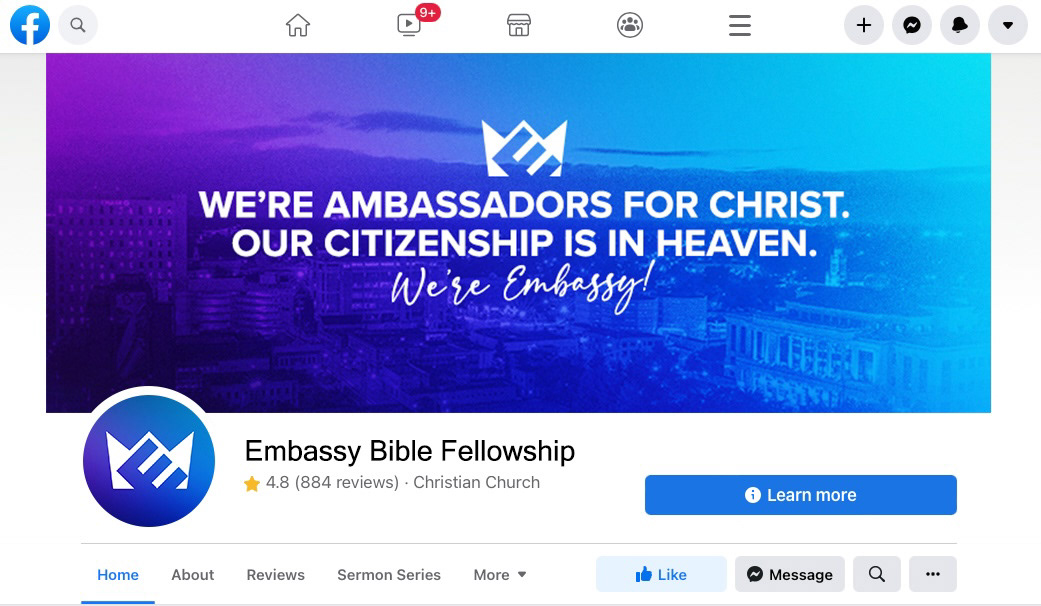Expand the account dropdown arrow
1041x606 pixels.
(x=1008, y=25)
